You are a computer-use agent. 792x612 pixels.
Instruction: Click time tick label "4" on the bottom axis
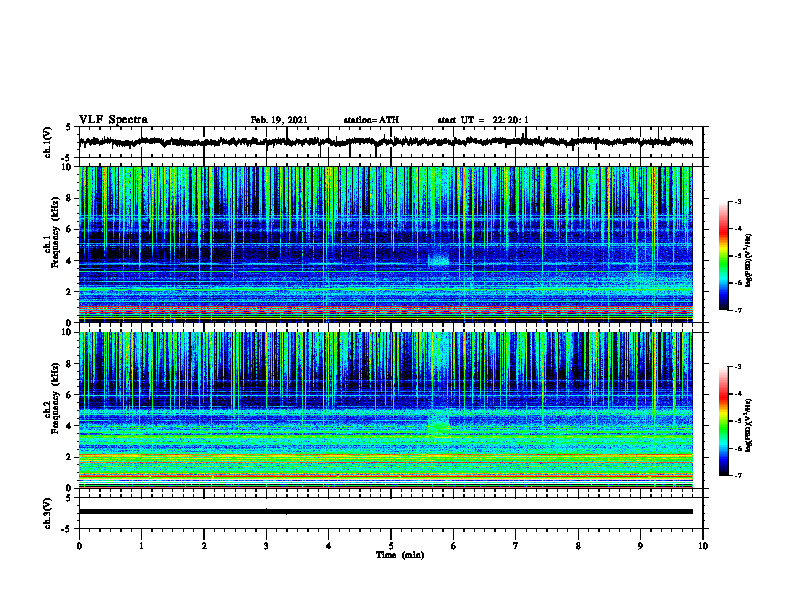point(329,546)
